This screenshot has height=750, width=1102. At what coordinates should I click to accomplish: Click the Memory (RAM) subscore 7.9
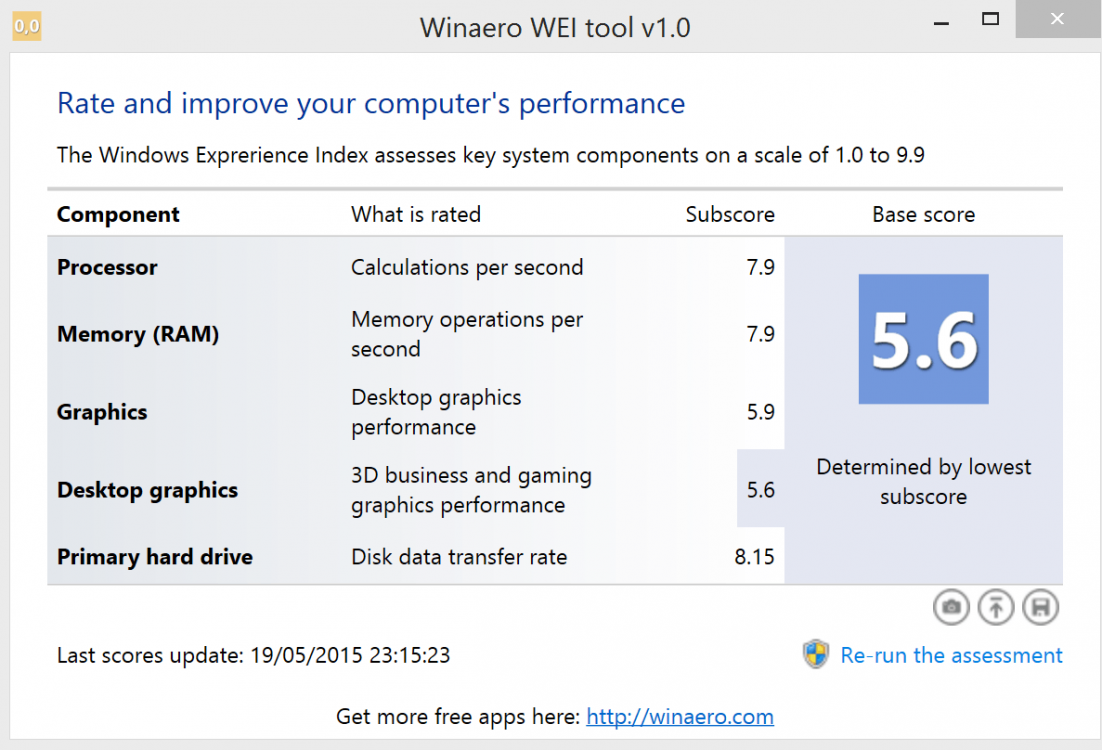760,334
